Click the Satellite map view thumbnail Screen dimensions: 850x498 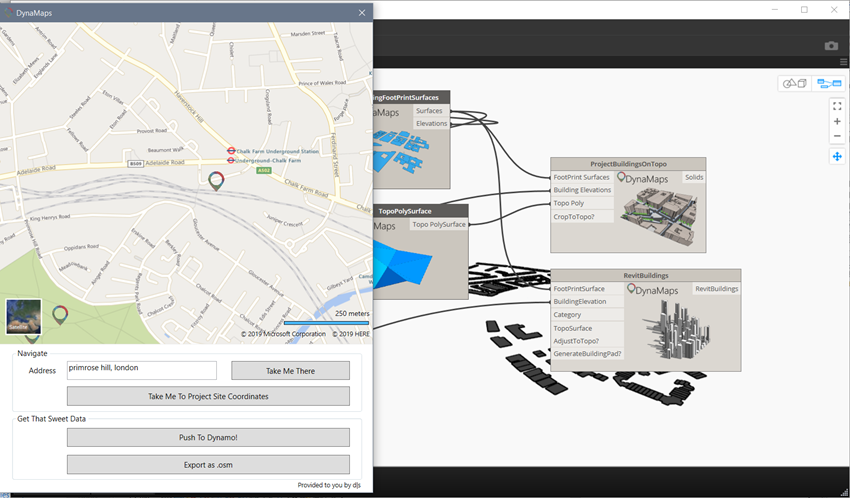pyautogui.click(x=23, y=316)
